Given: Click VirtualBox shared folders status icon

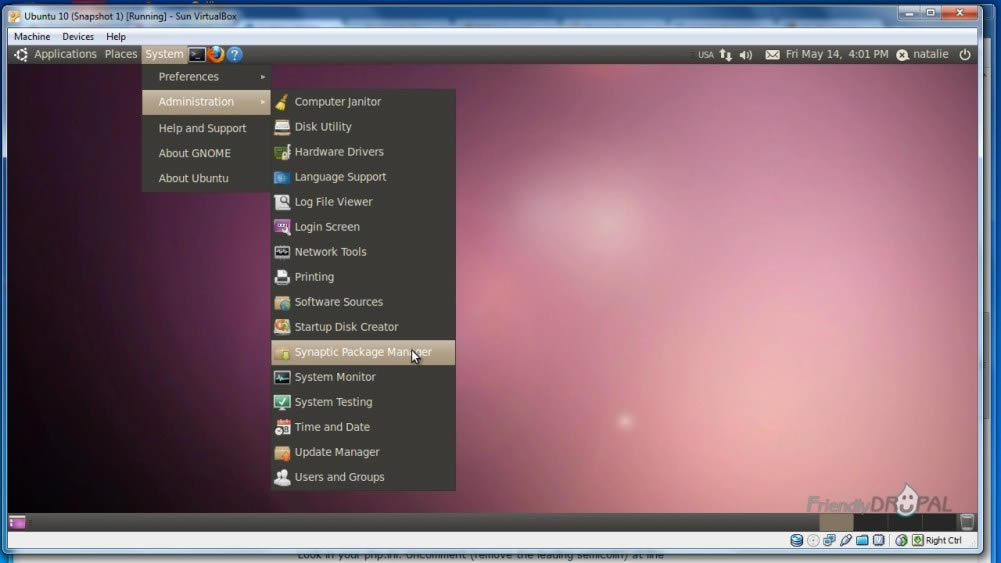Looking at the screenshot, I should tap(862, 540).
